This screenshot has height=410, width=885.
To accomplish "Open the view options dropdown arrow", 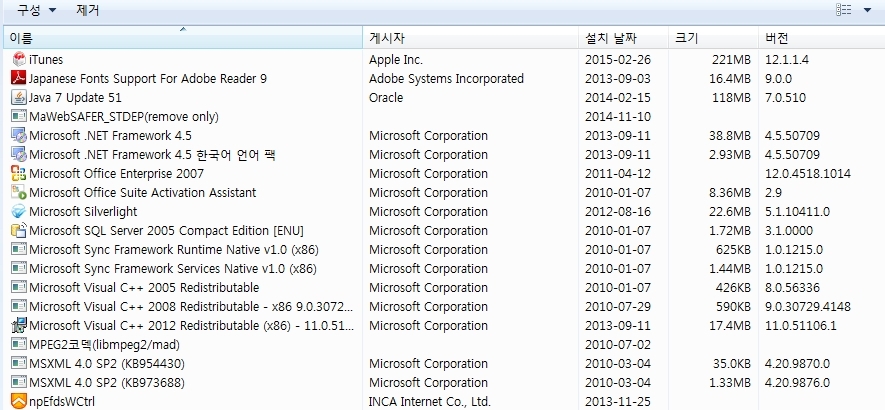I will 867,10.
